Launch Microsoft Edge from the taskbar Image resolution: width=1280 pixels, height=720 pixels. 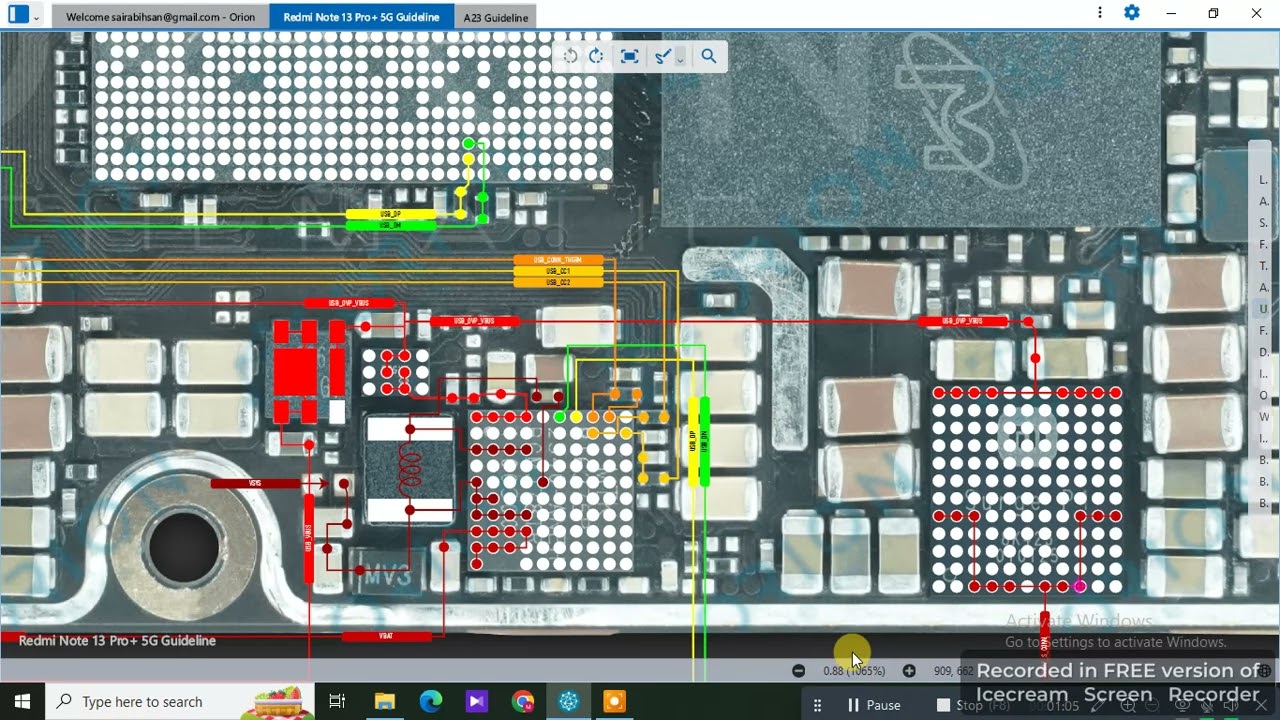(x=431, y=702)
